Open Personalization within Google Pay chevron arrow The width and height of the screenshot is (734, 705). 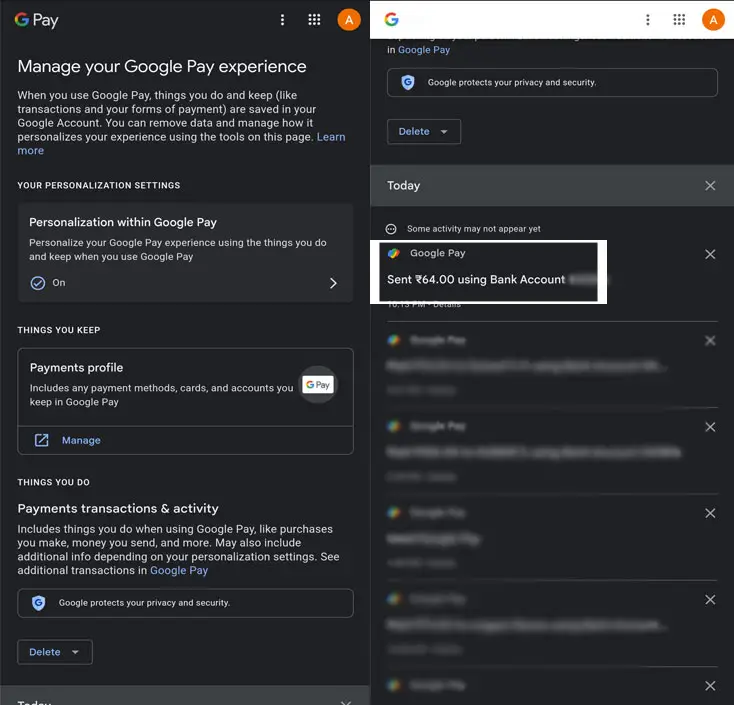tap(333, 283)
